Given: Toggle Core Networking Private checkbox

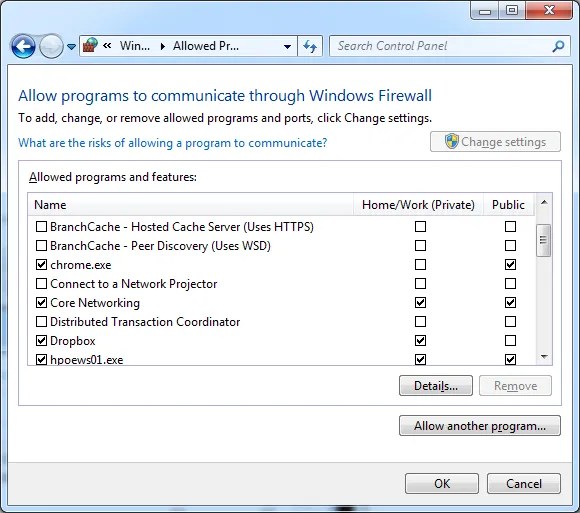Looking at the screenshot, I should (420, 303).
